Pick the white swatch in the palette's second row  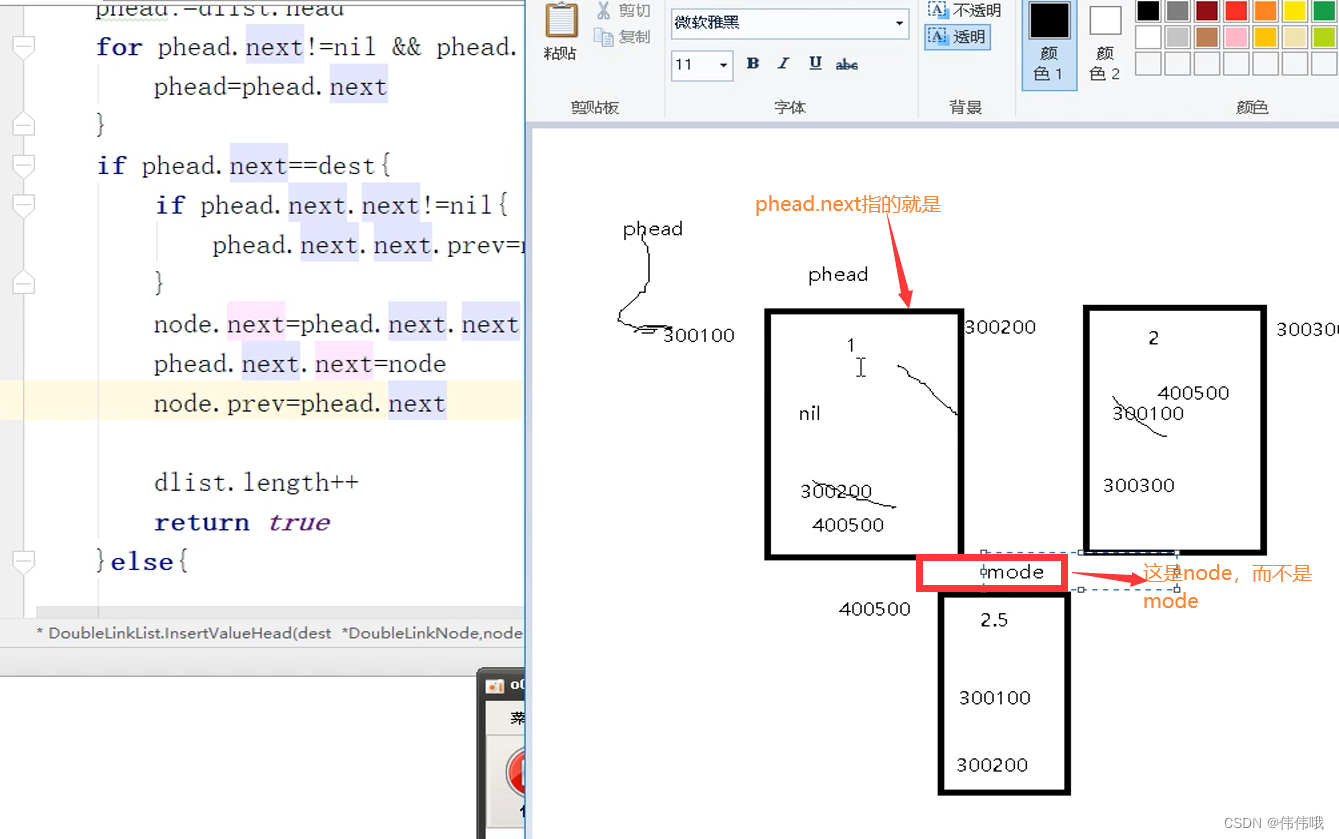pos(1148,37)
